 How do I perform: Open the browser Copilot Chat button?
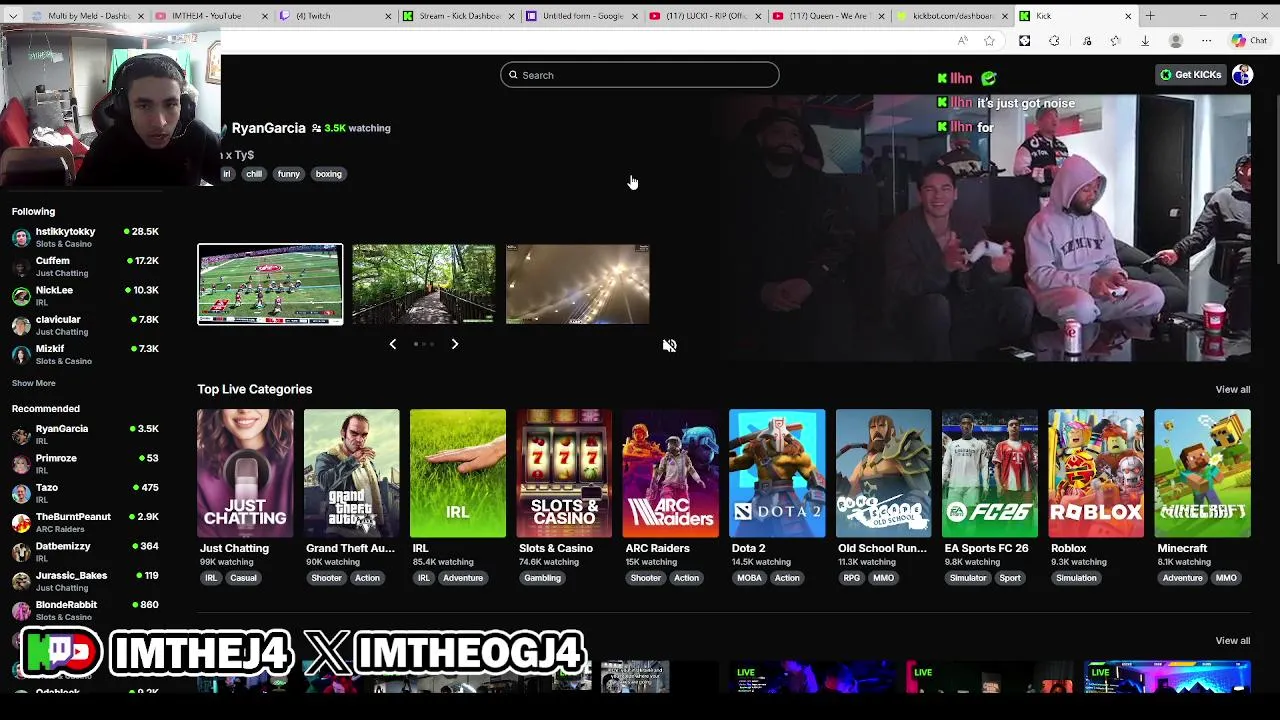[x=1249, y=41]
